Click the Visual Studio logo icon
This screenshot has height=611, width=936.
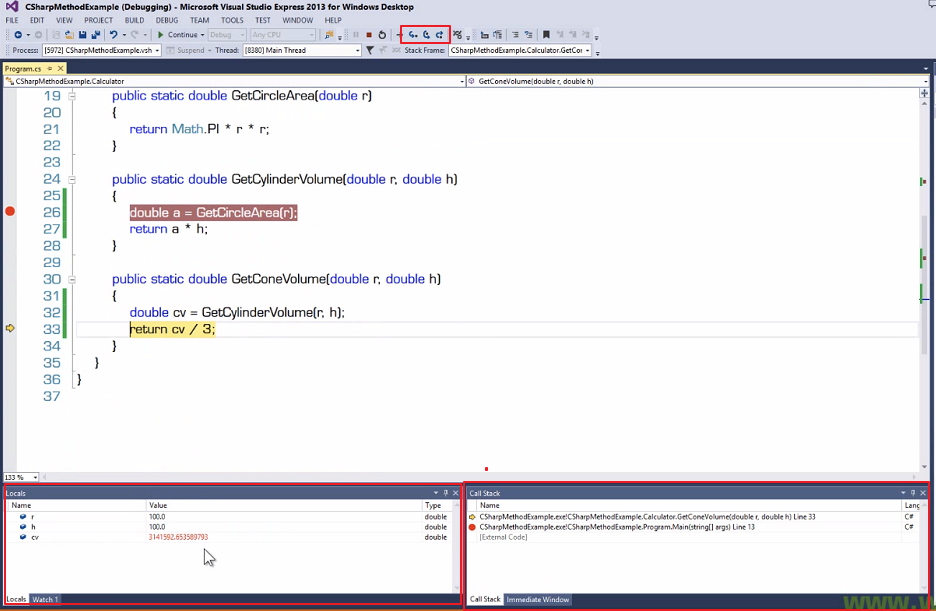(x=11, y=7)
